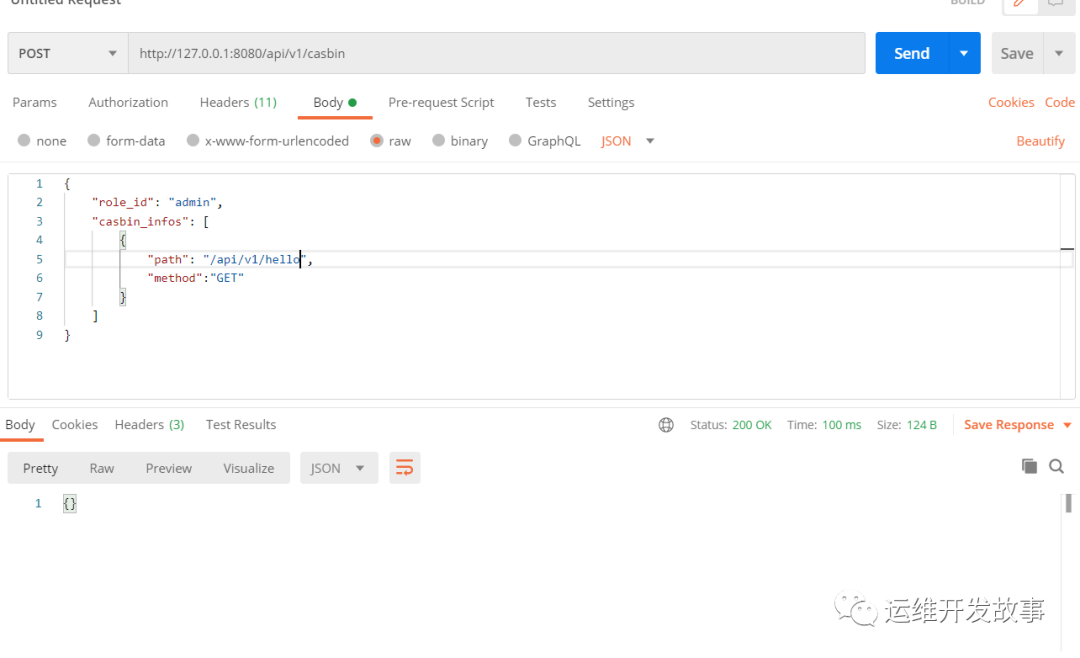
Task: Select the request Body tab
Action: [335, 103]
